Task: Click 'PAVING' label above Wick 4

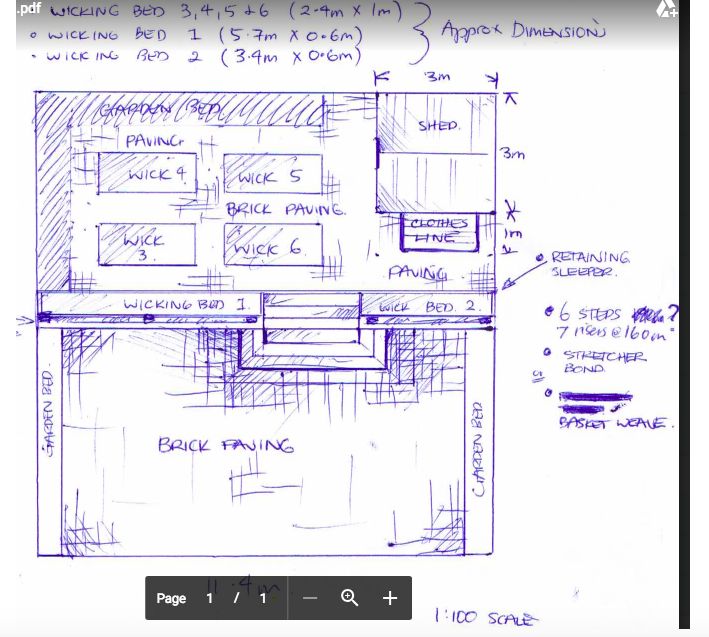Action: coord(155,141)
